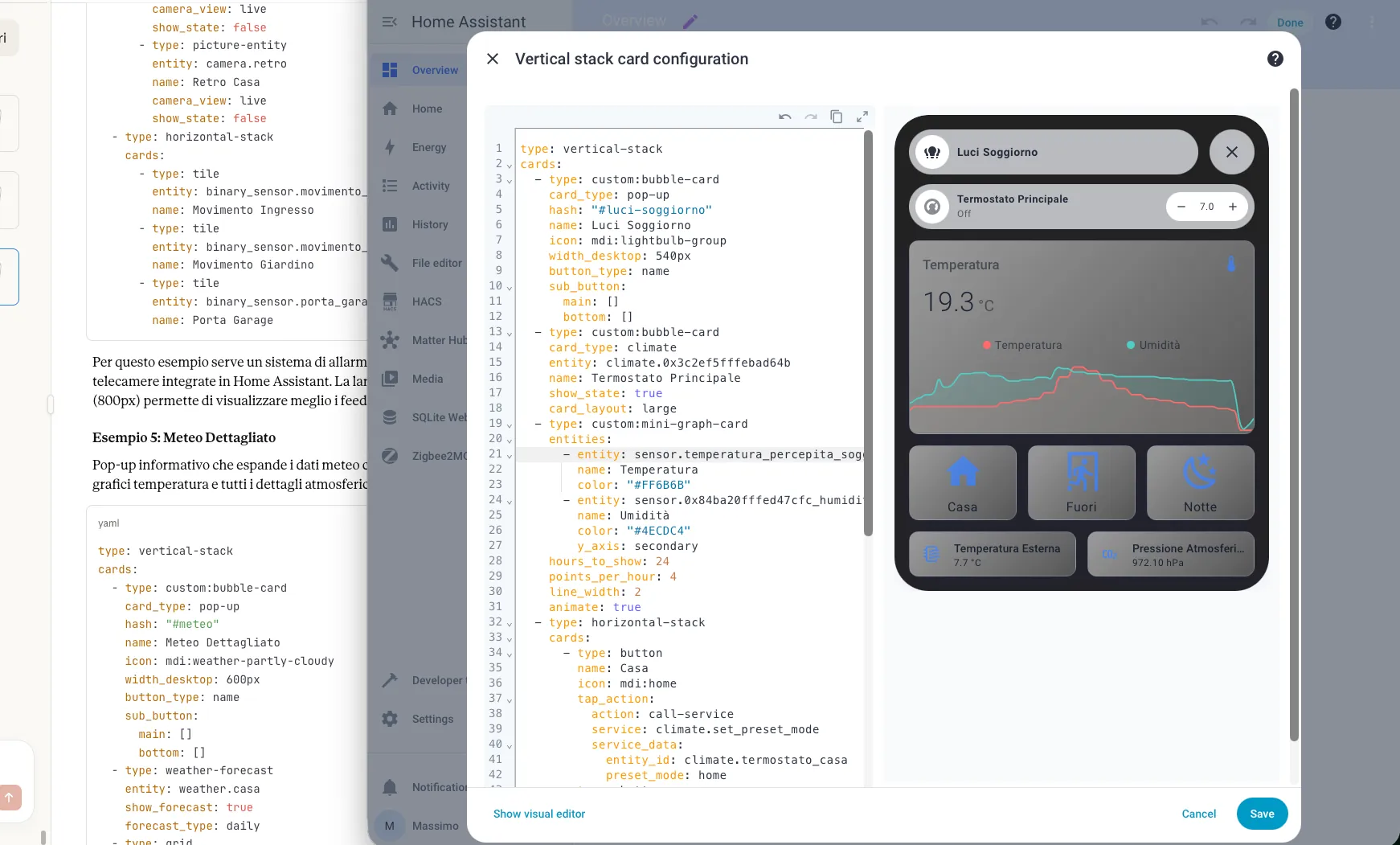Save the card configuration

tap(1262, 814)
